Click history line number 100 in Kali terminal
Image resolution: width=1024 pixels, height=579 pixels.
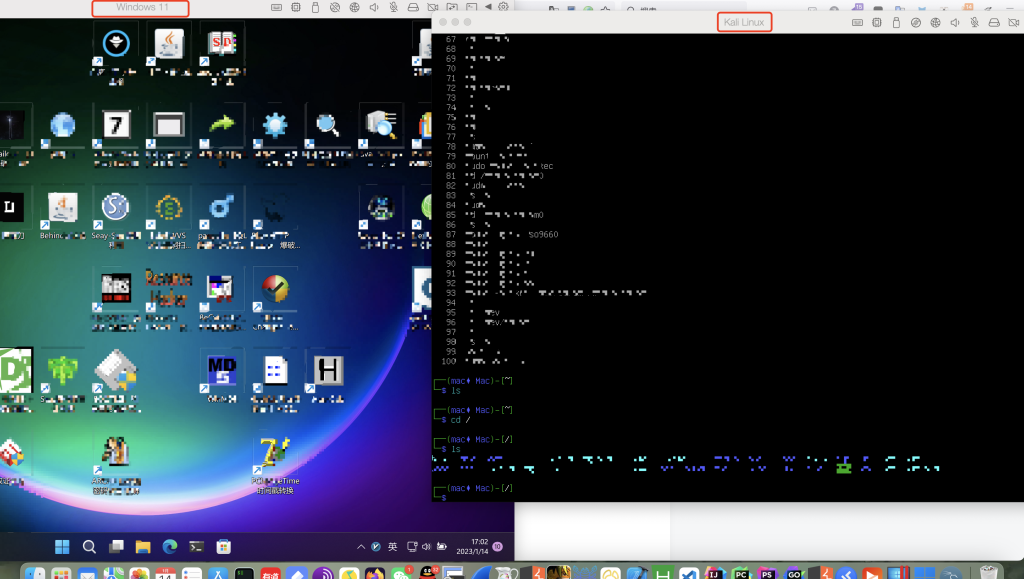[449, 361]
